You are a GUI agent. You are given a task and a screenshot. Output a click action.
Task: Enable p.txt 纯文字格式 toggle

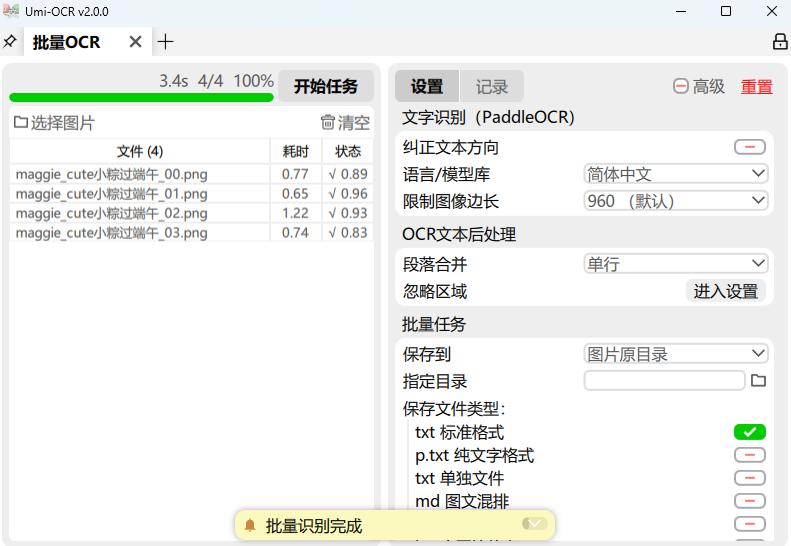tap(750, 455)
